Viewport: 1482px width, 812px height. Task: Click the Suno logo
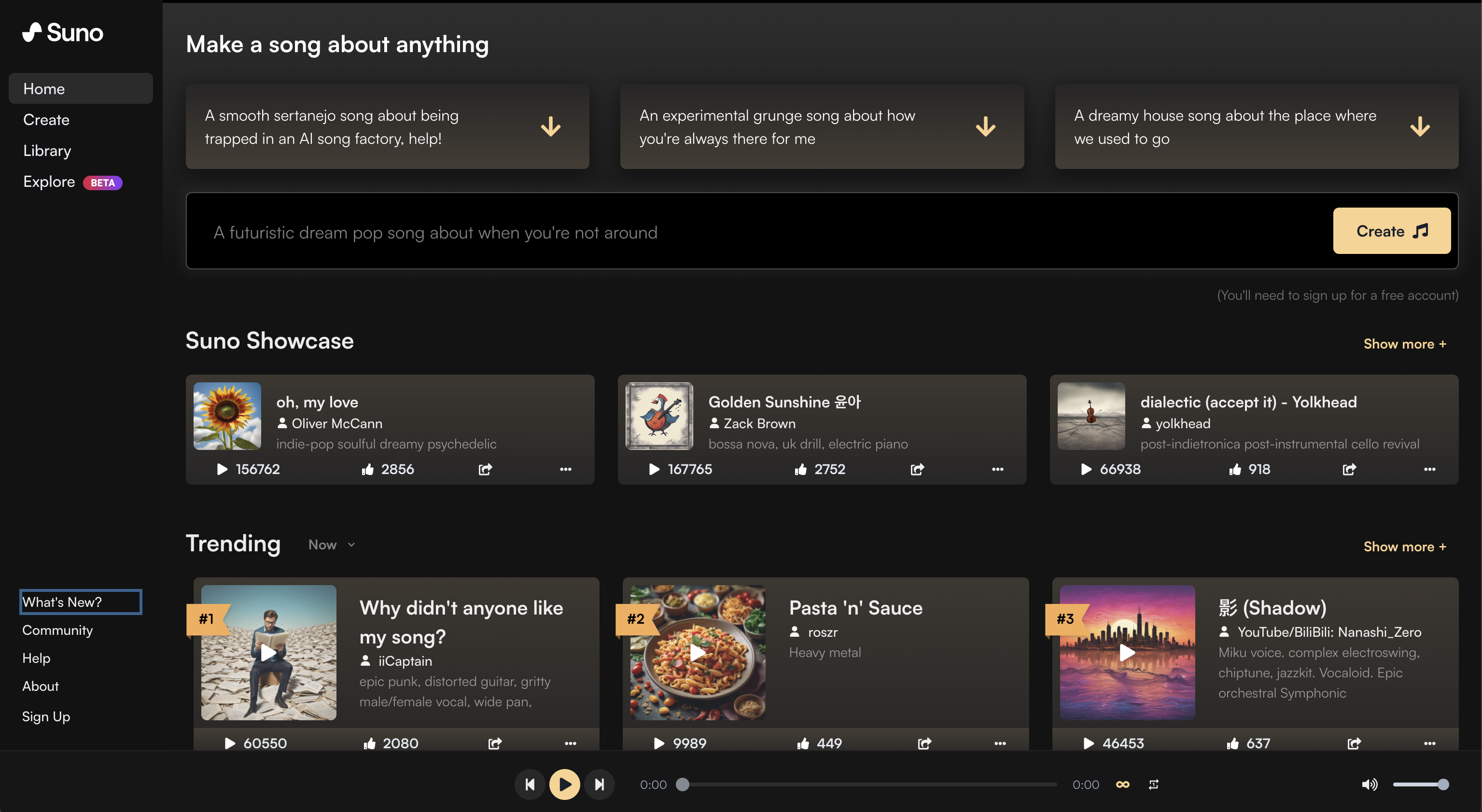click(63, 33)
